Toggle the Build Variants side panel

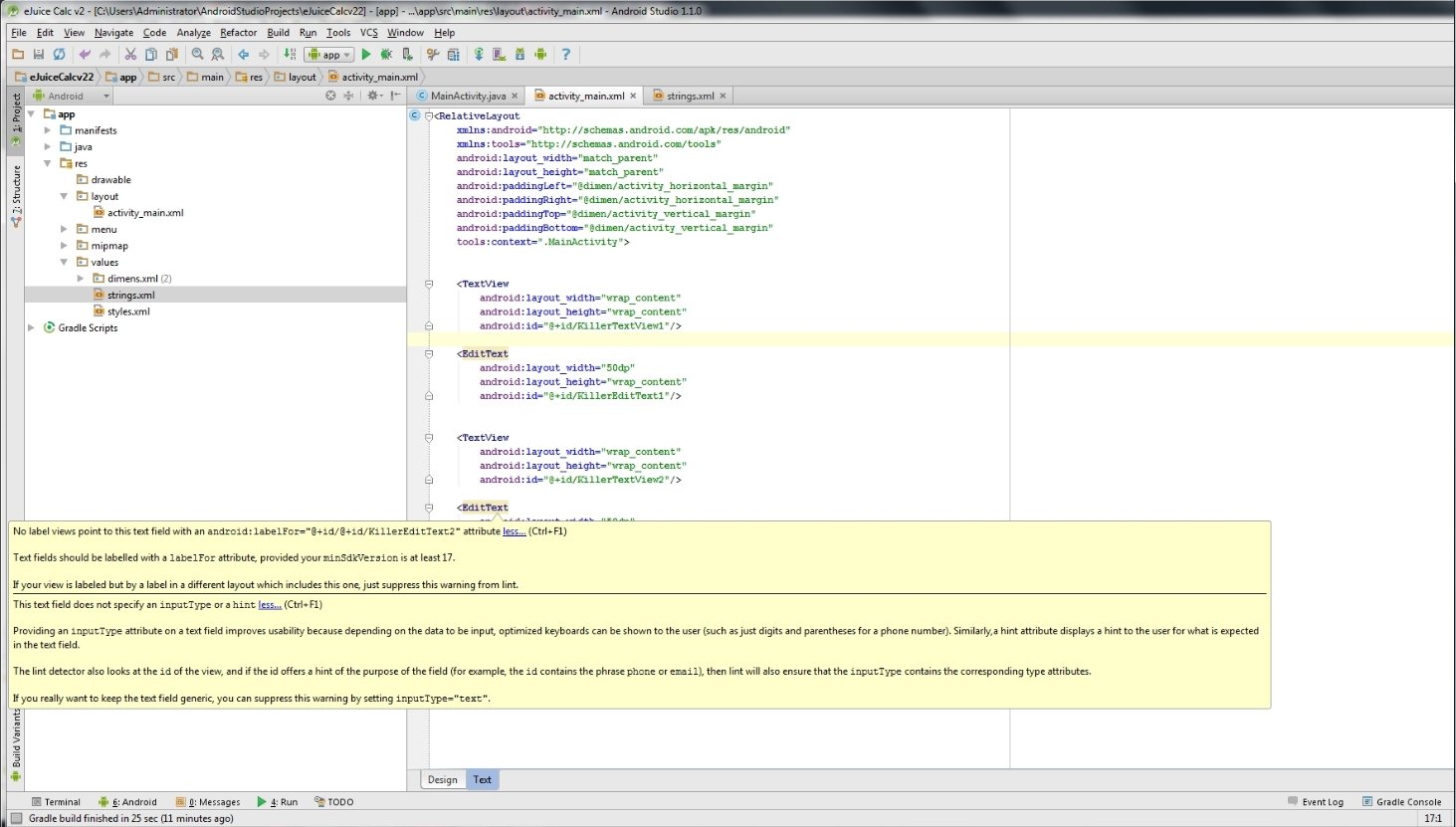click(x=16, y=745)
